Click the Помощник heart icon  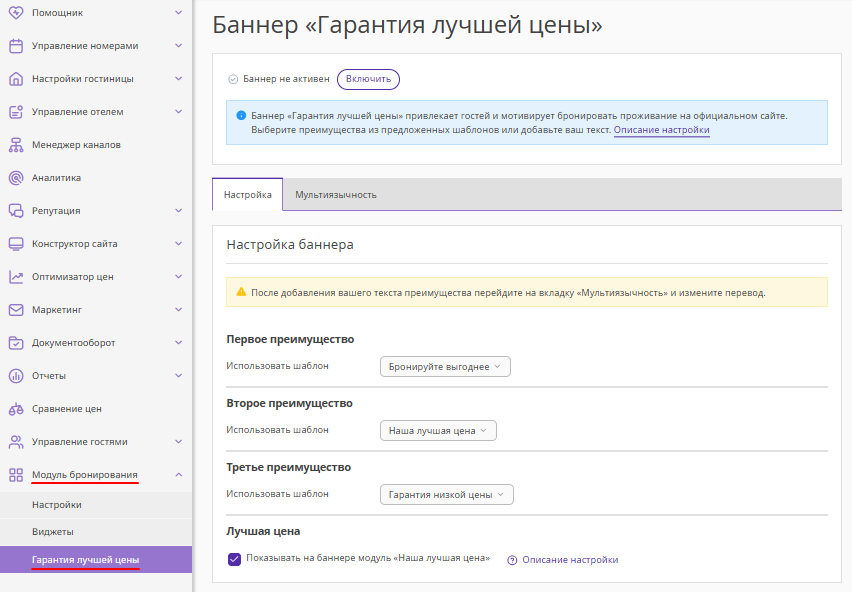[16, 12]
